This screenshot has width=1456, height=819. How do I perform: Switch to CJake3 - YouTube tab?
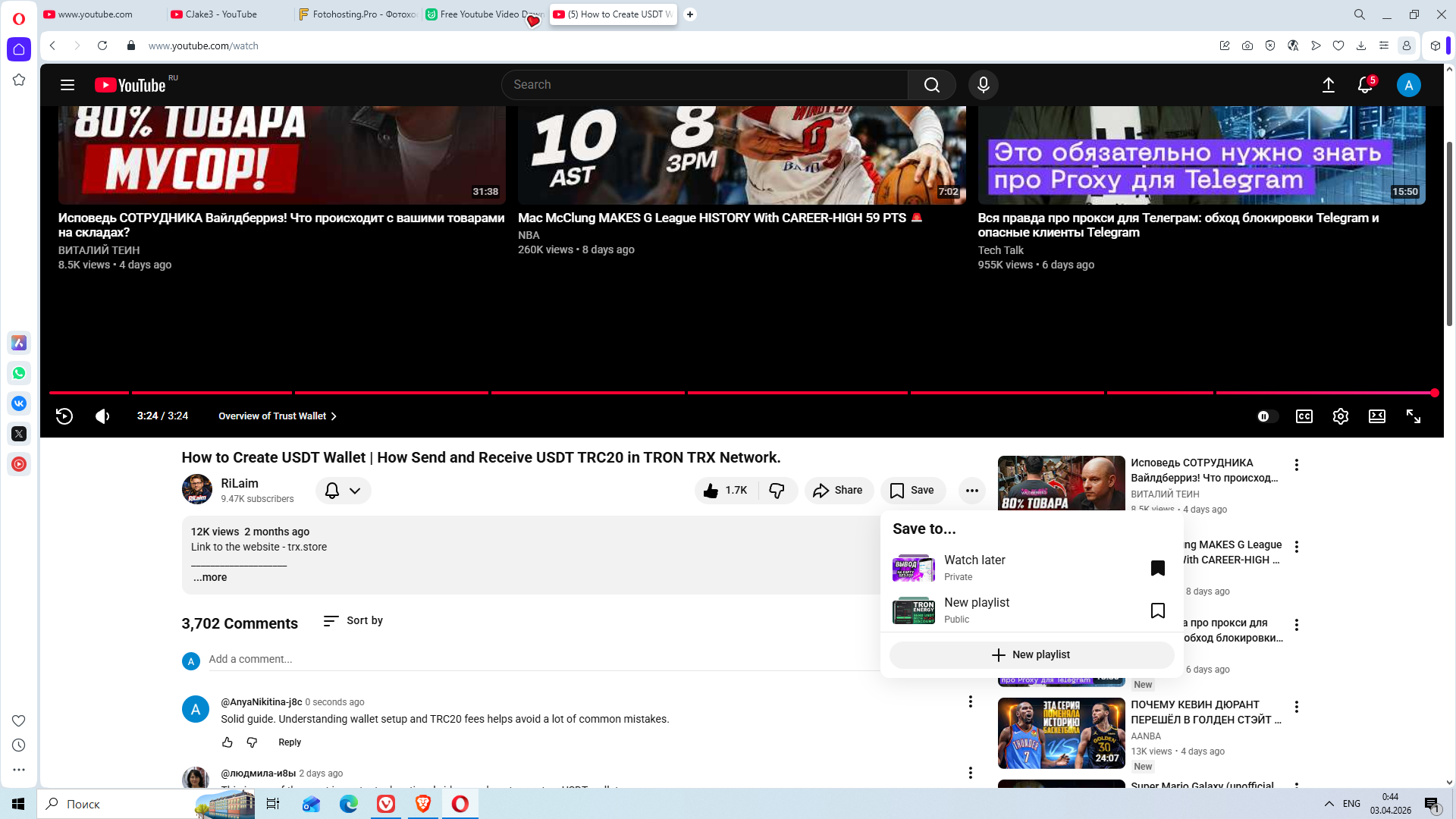point(221,14)
